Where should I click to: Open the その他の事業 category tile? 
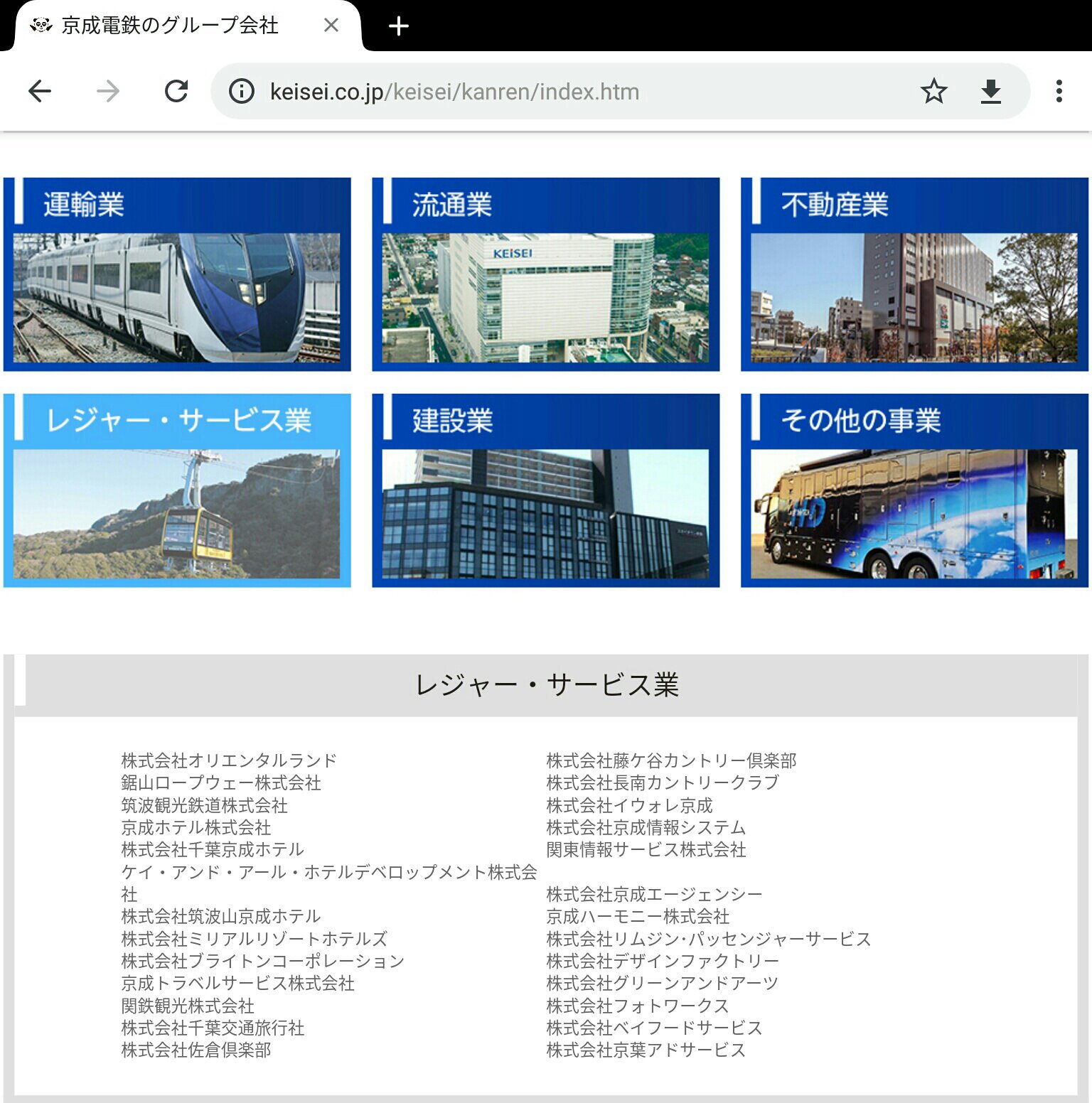(914, 490)
